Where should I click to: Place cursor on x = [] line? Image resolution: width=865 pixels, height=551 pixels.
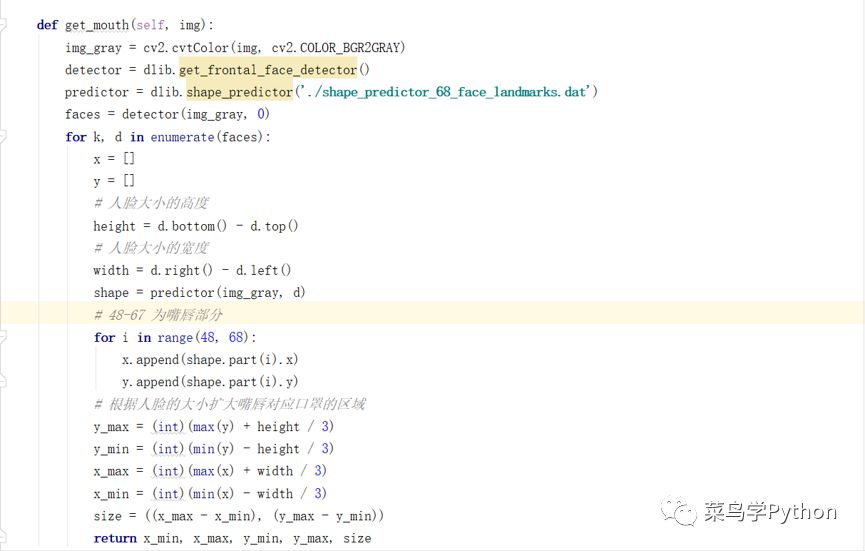click(x=114, y=159)
